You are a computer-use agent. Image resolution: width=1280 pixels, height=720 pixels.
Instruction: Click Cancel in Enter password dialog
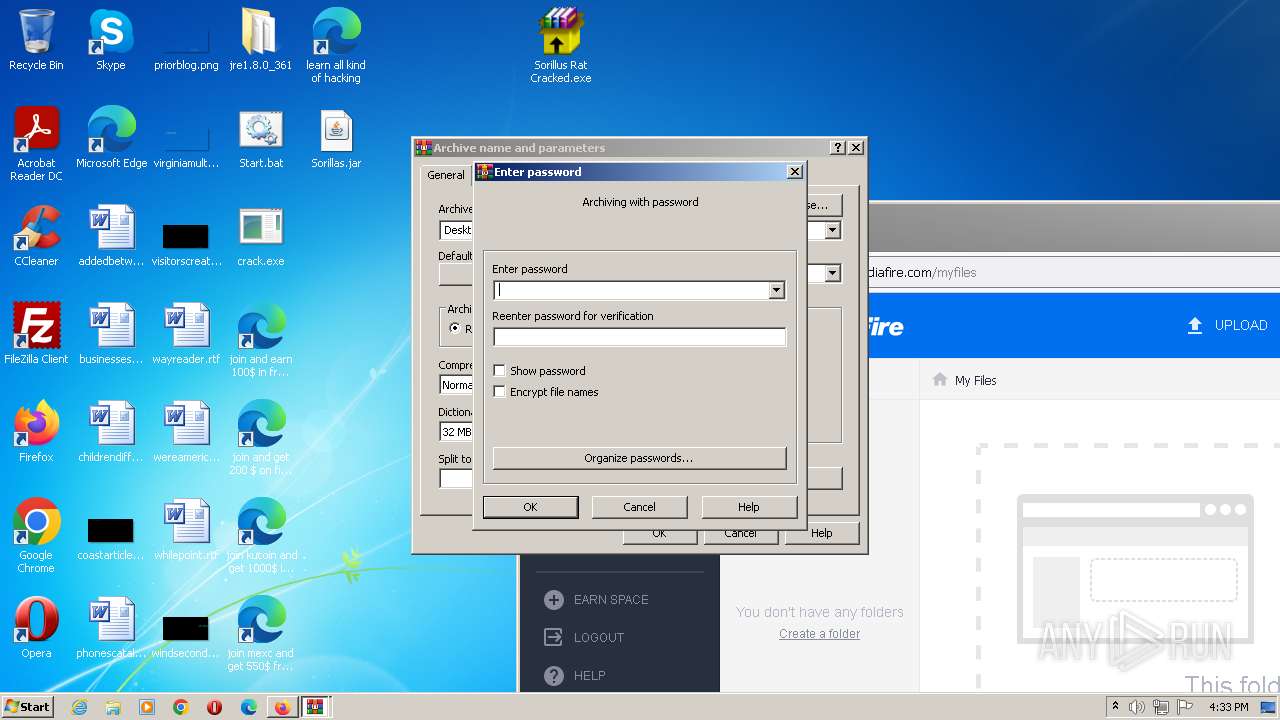pos(639,507)
